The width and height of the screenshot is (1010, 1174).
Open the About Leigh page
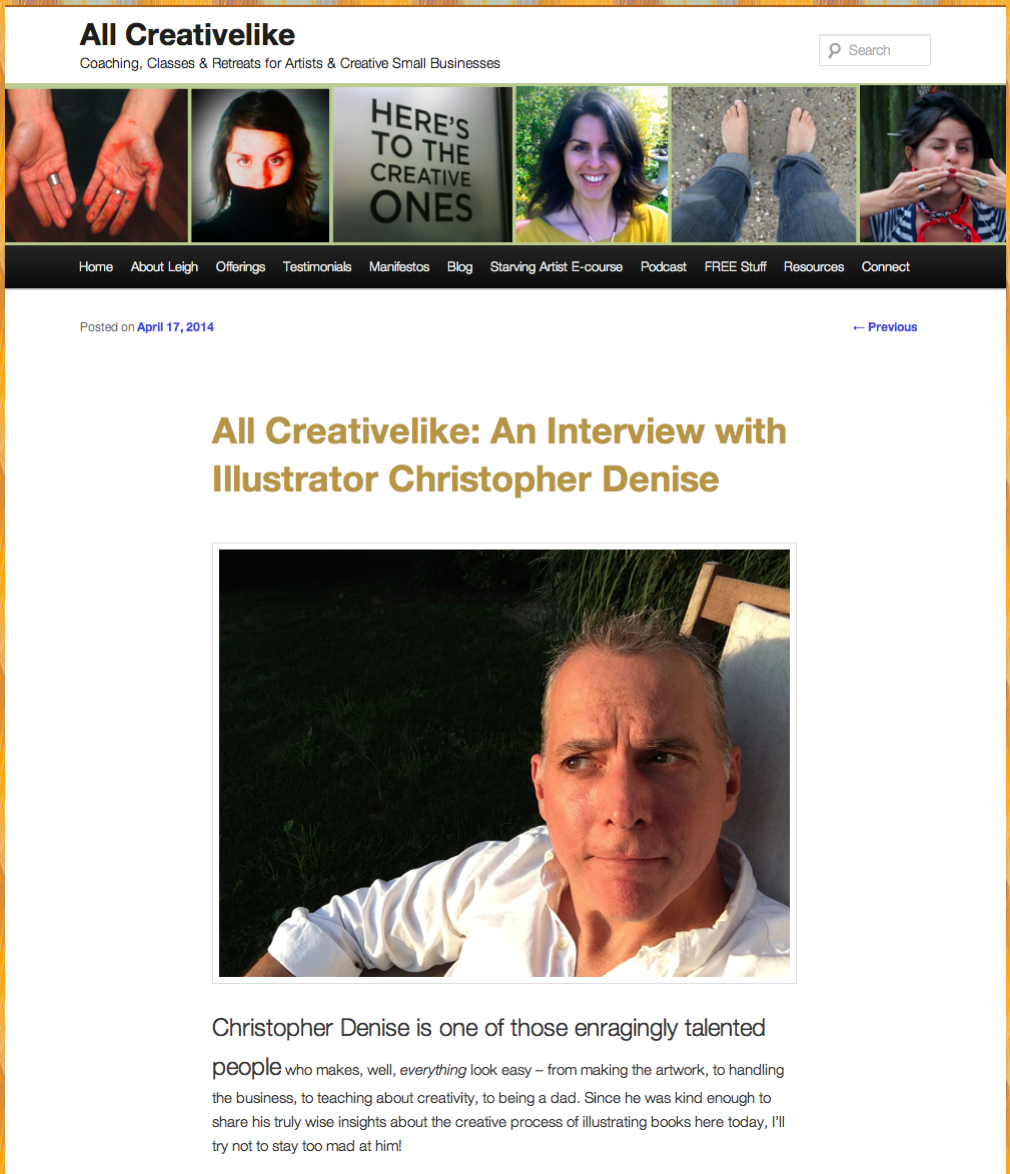pyautogui.click(x=164, y=267)
